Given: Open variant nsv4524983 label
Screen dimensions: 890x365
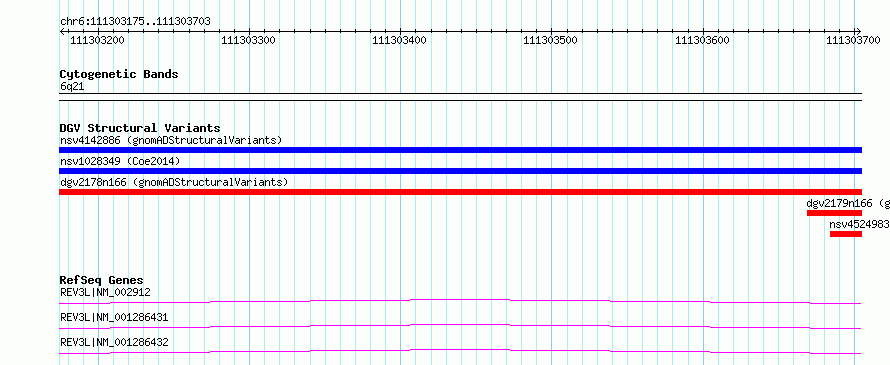Looking at the screenshot, I should point(859,224).
